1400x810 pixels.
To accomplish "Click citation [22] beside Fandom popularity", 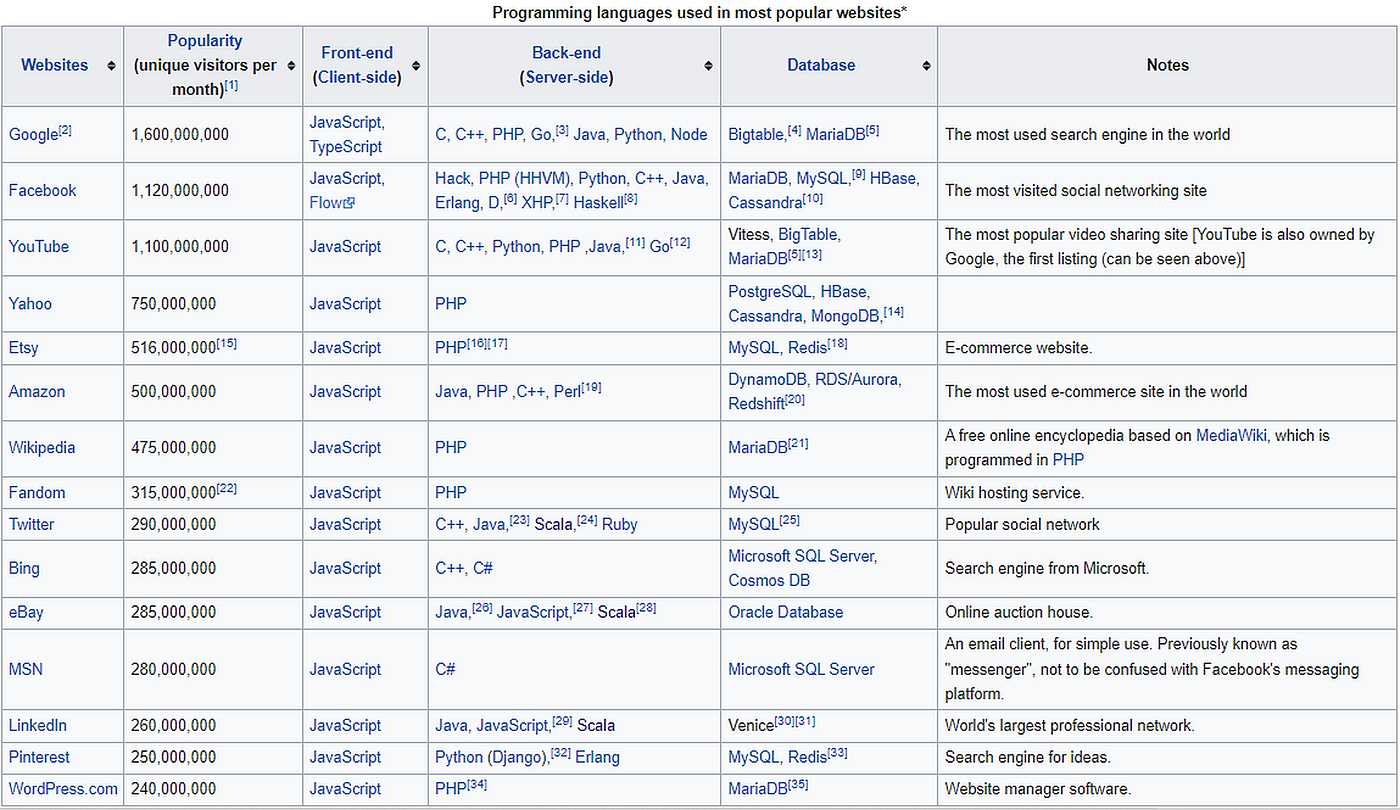I will (227, 488).
